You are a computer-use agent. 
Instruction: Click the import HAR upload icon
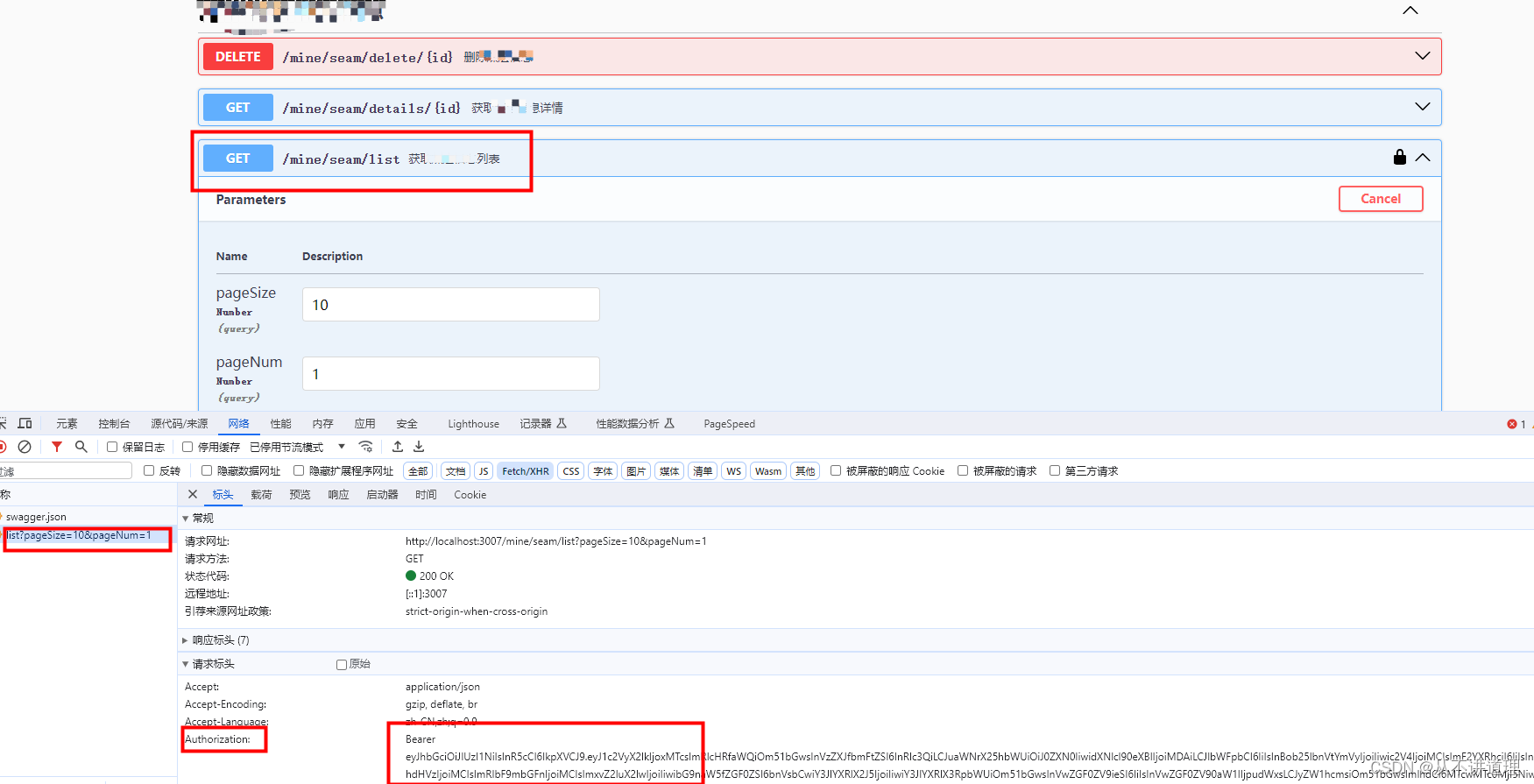398,447
